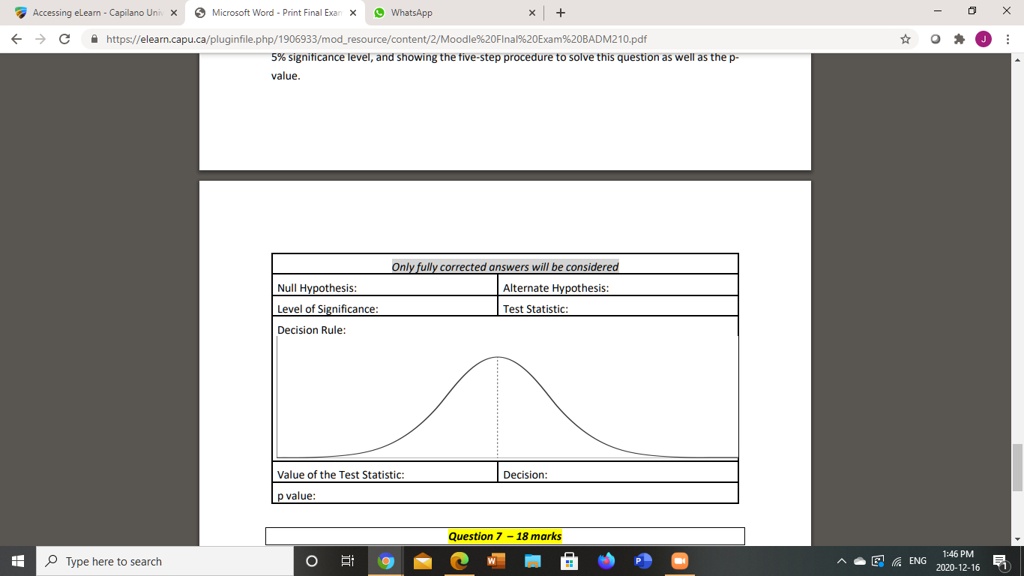1024x576 pixels.
Task: Expand hidden system tray icons chevron
Action: (841, 561)
